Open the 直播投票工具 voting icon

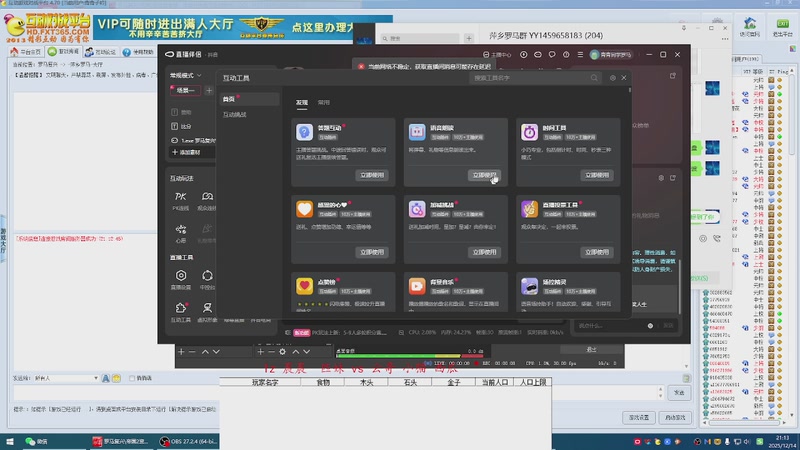[529, 209]
